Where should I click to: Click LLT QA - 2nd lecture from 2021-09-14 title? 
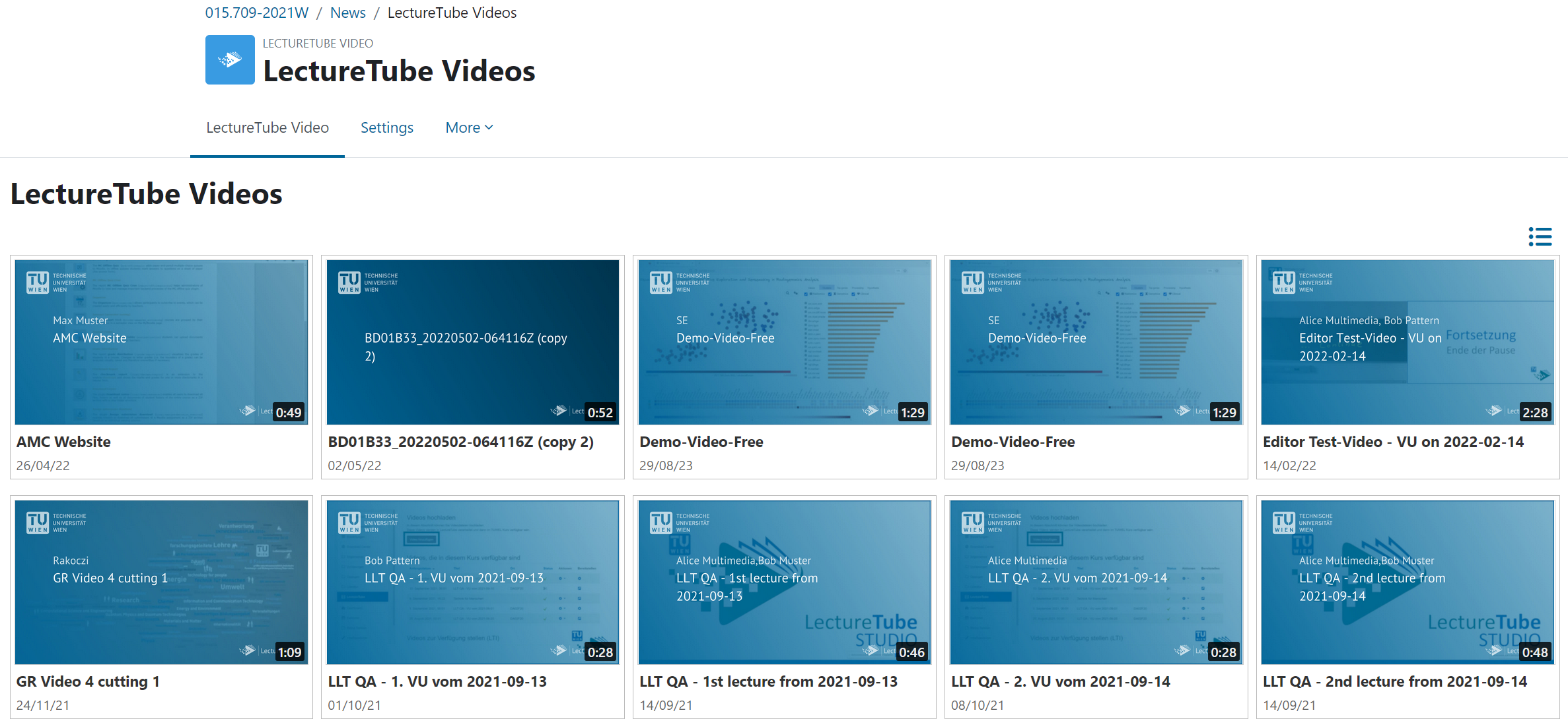1395,681
